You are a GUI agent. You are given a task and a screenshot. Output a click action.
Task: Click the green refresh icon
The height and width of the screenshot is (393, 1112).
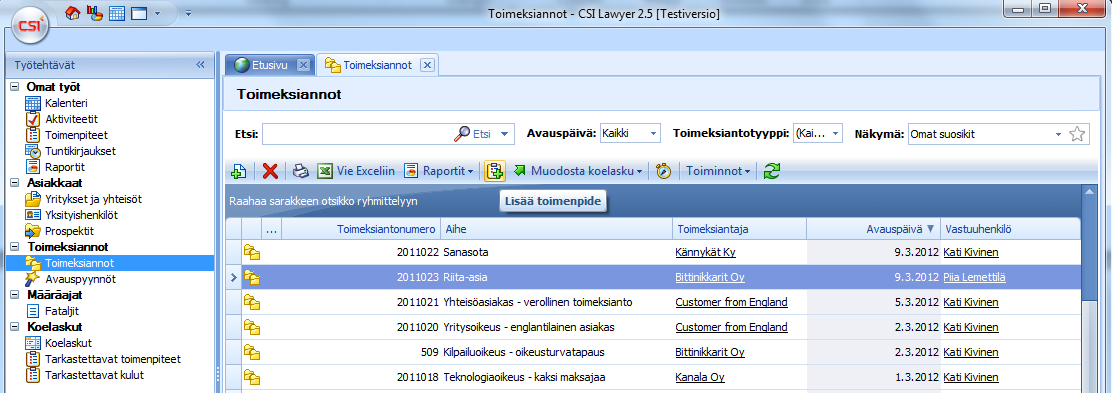coord(772,171)
